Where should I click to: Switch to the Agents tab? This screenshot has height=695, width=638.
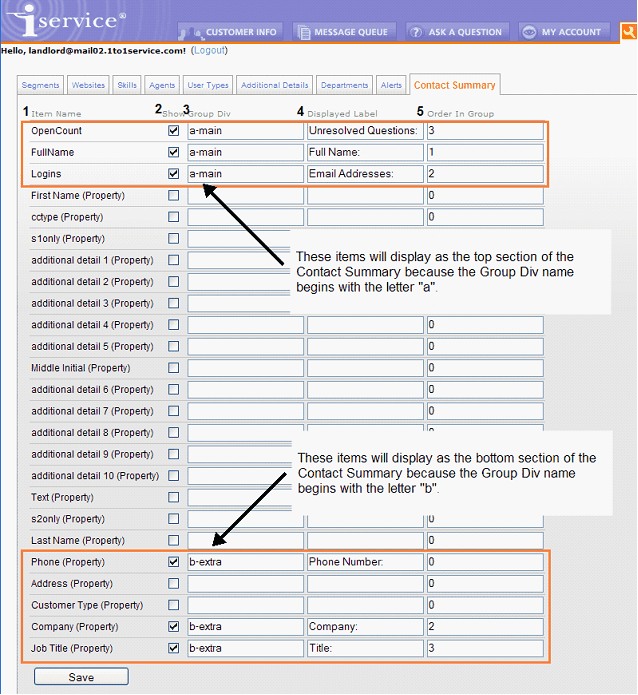coord(162,85)
